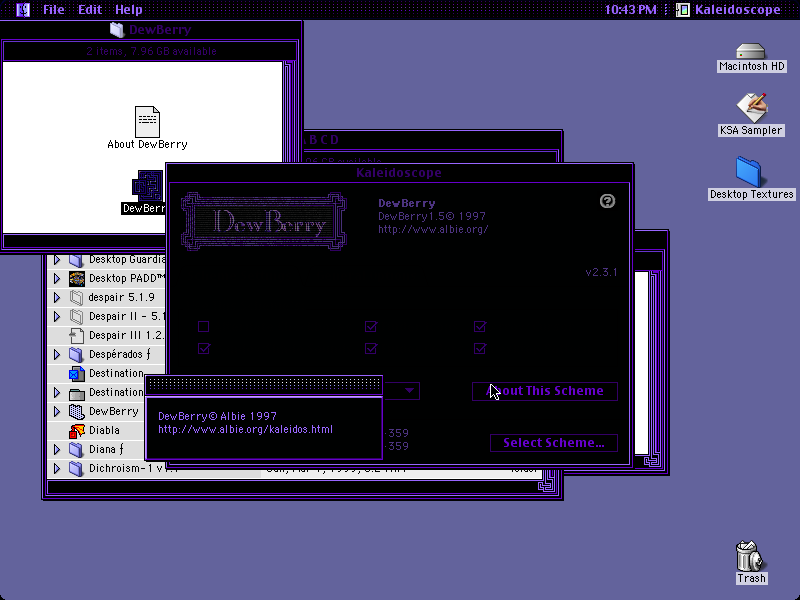Click the blue envelope icon of the Destination file

tap(77, 373)
